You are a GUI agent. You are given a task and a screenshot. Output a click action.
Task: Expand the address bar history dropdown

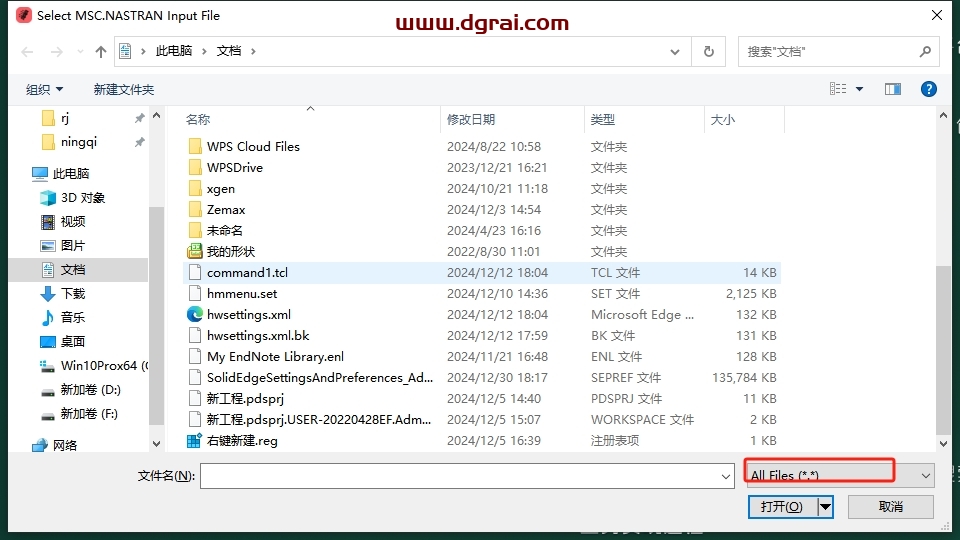pos(675,52)
